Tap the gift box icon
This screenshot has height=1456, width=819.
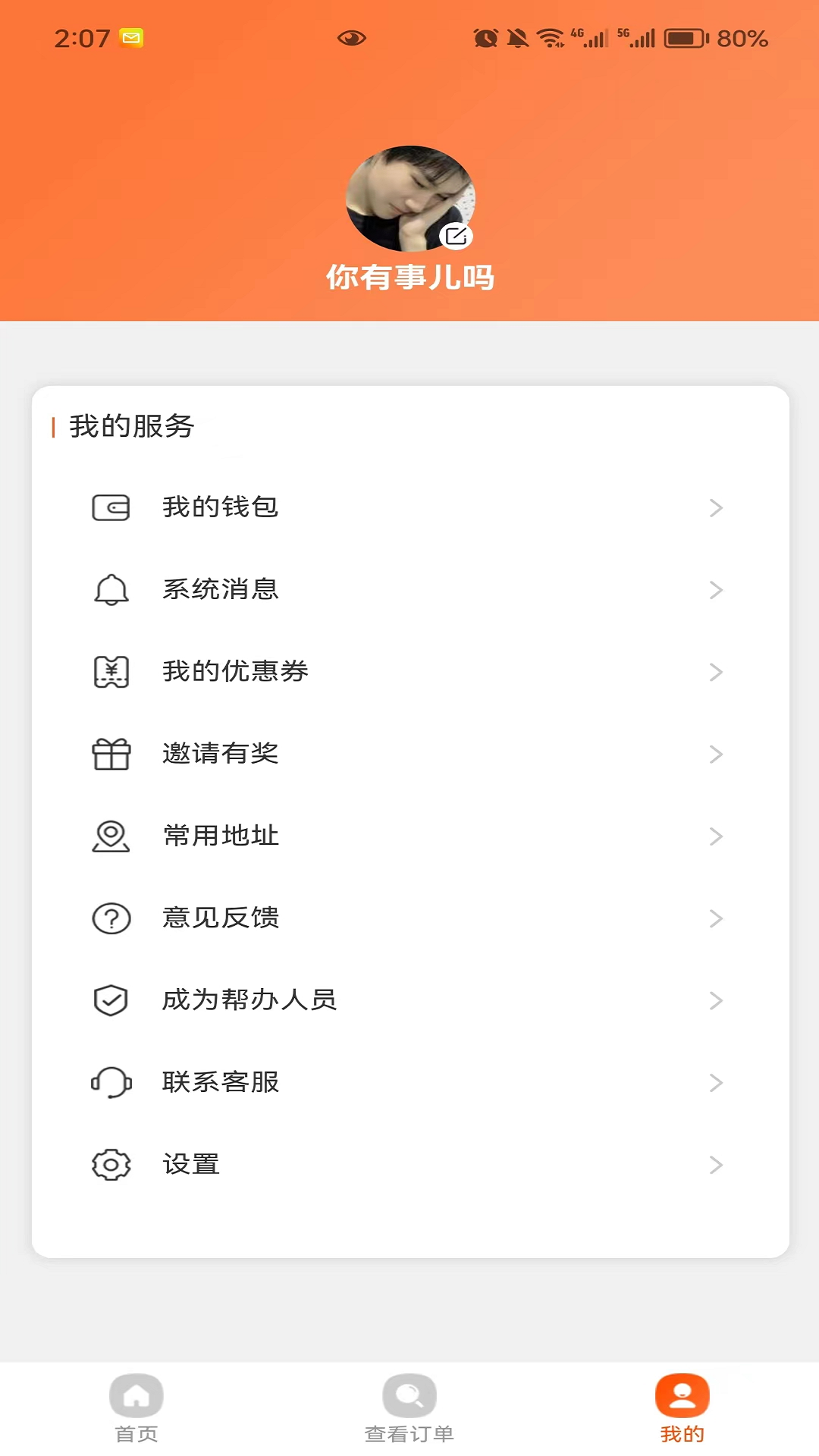(x=111, y=754)
